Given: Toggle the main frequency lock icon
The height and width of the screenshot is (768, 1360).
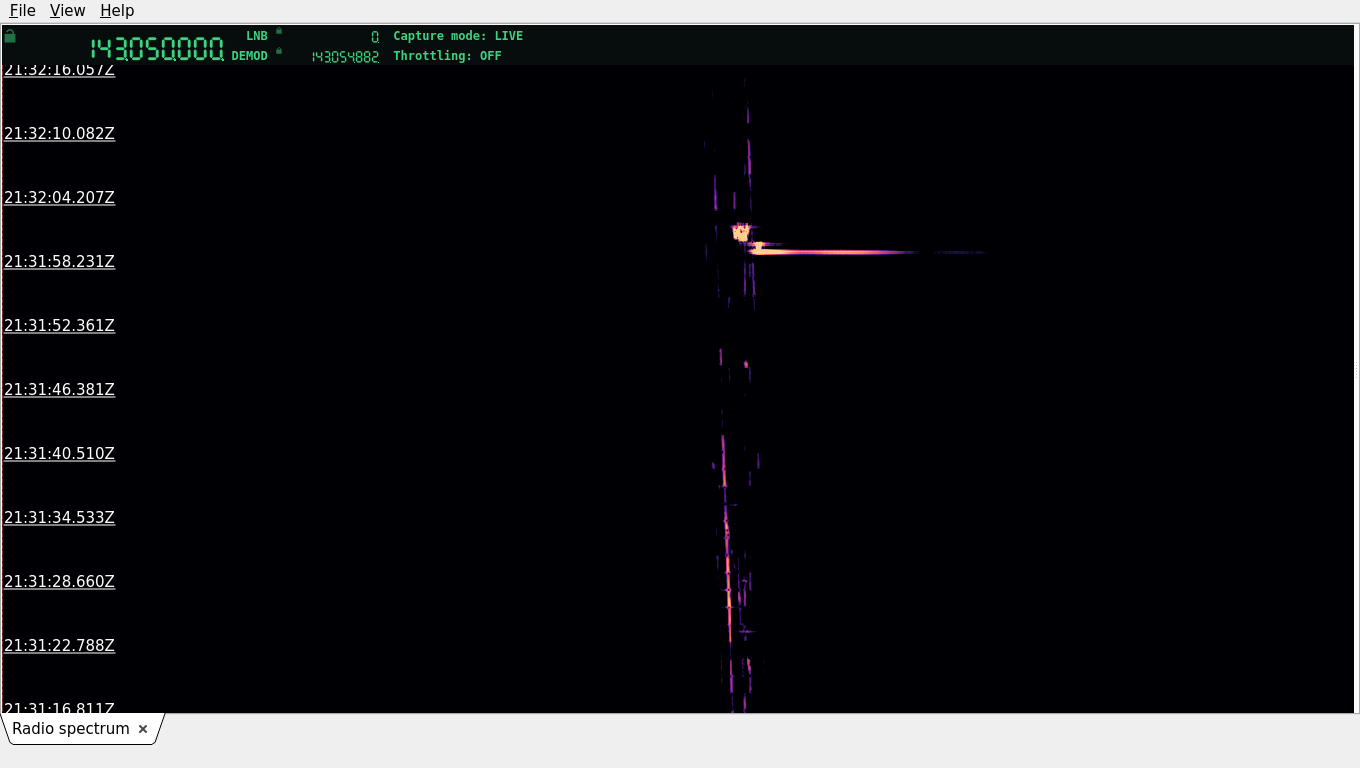Looking at the screenshot, I should (x=10, y=36).
